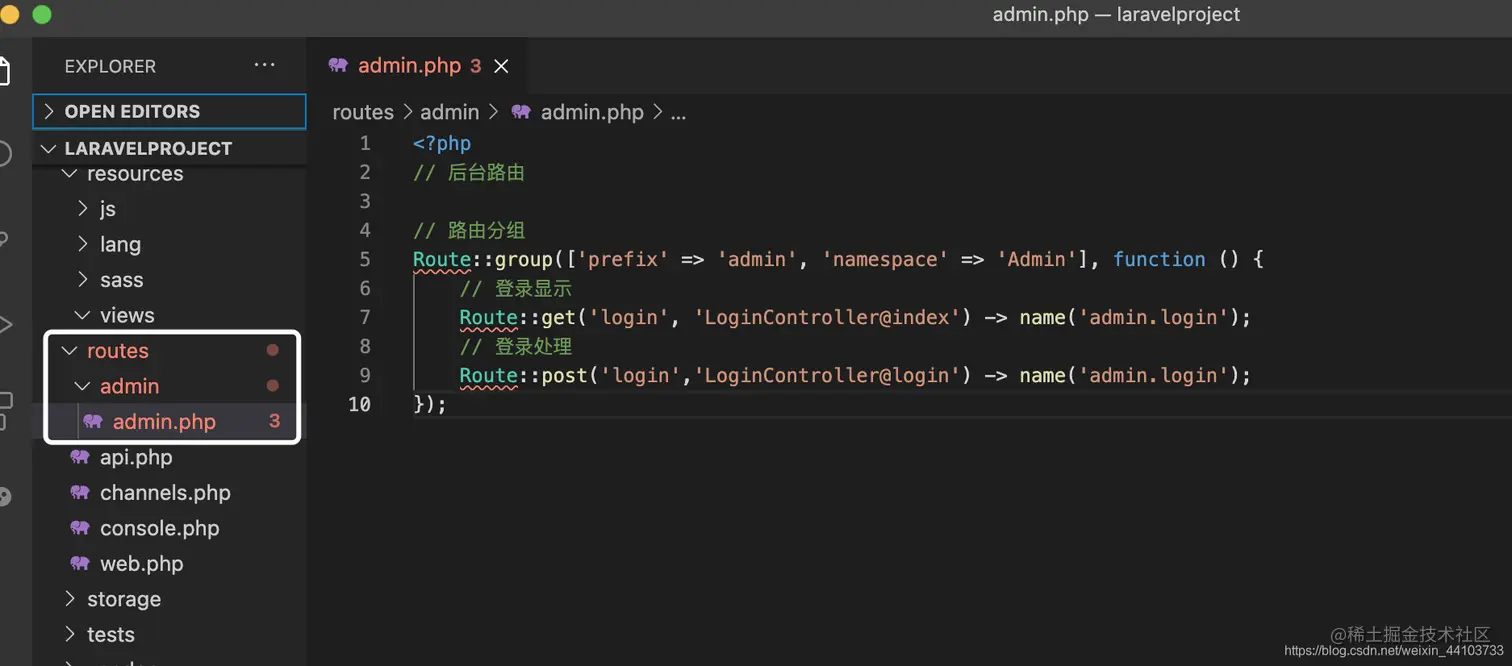Click comment '// 后台路由' on line 2
Image resolution: width=1512 pixels, height=666 pixels.
[469, 172]
